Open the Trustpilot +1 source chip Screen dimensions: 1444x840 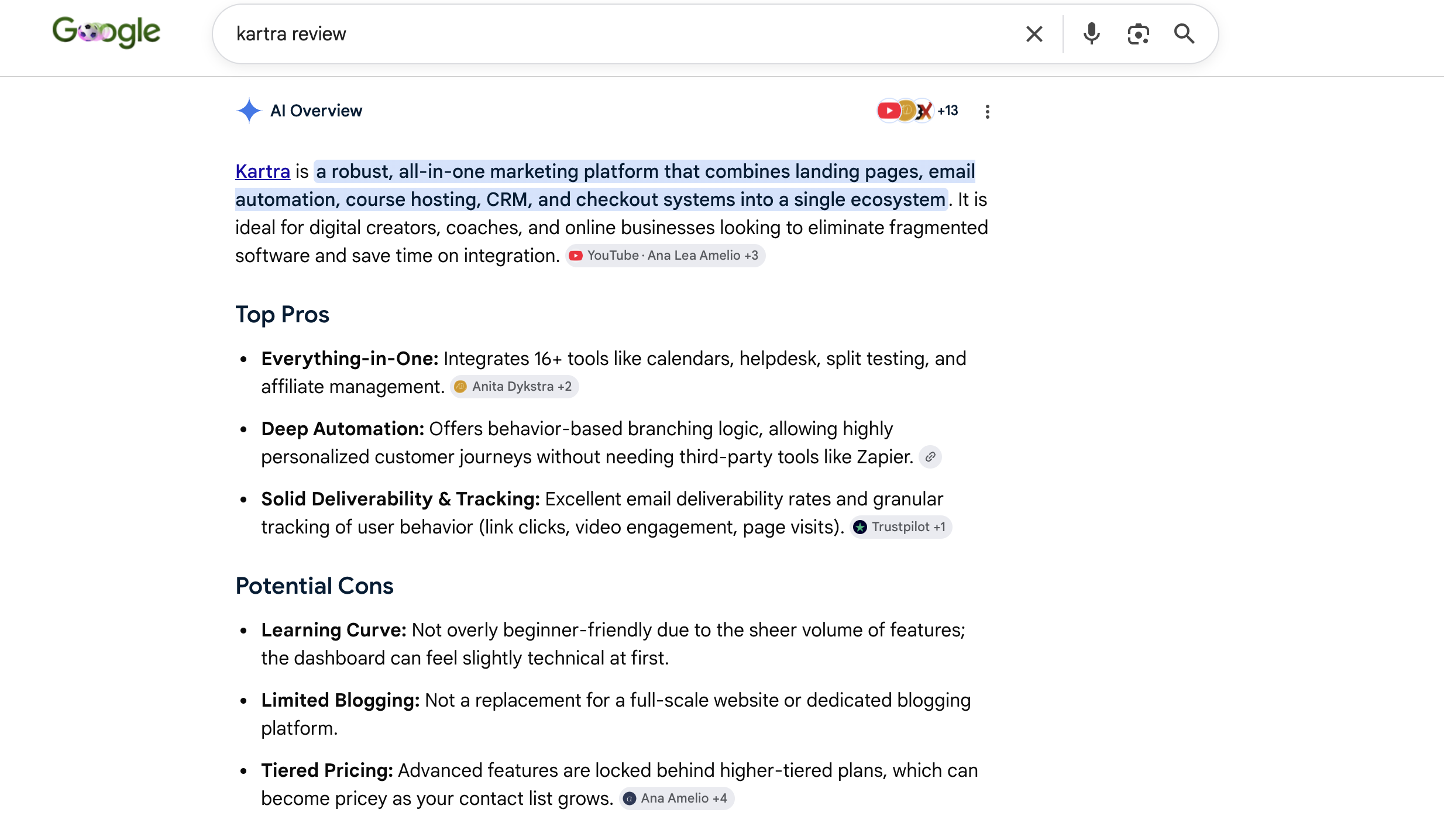901,527
